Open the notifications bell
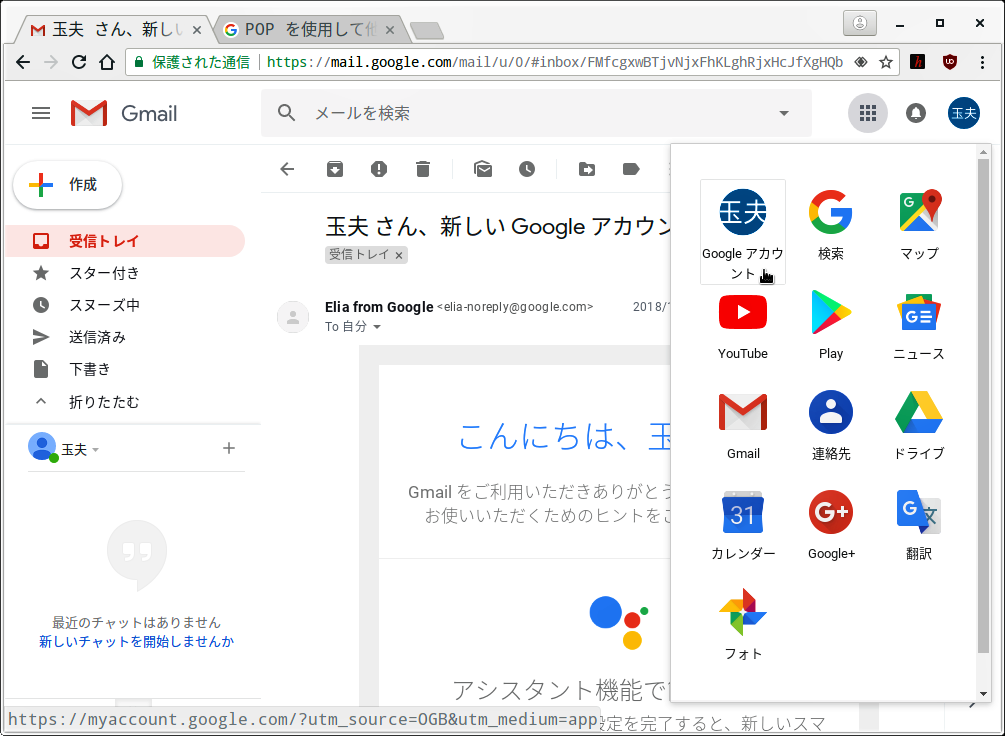 coord(915,113)
